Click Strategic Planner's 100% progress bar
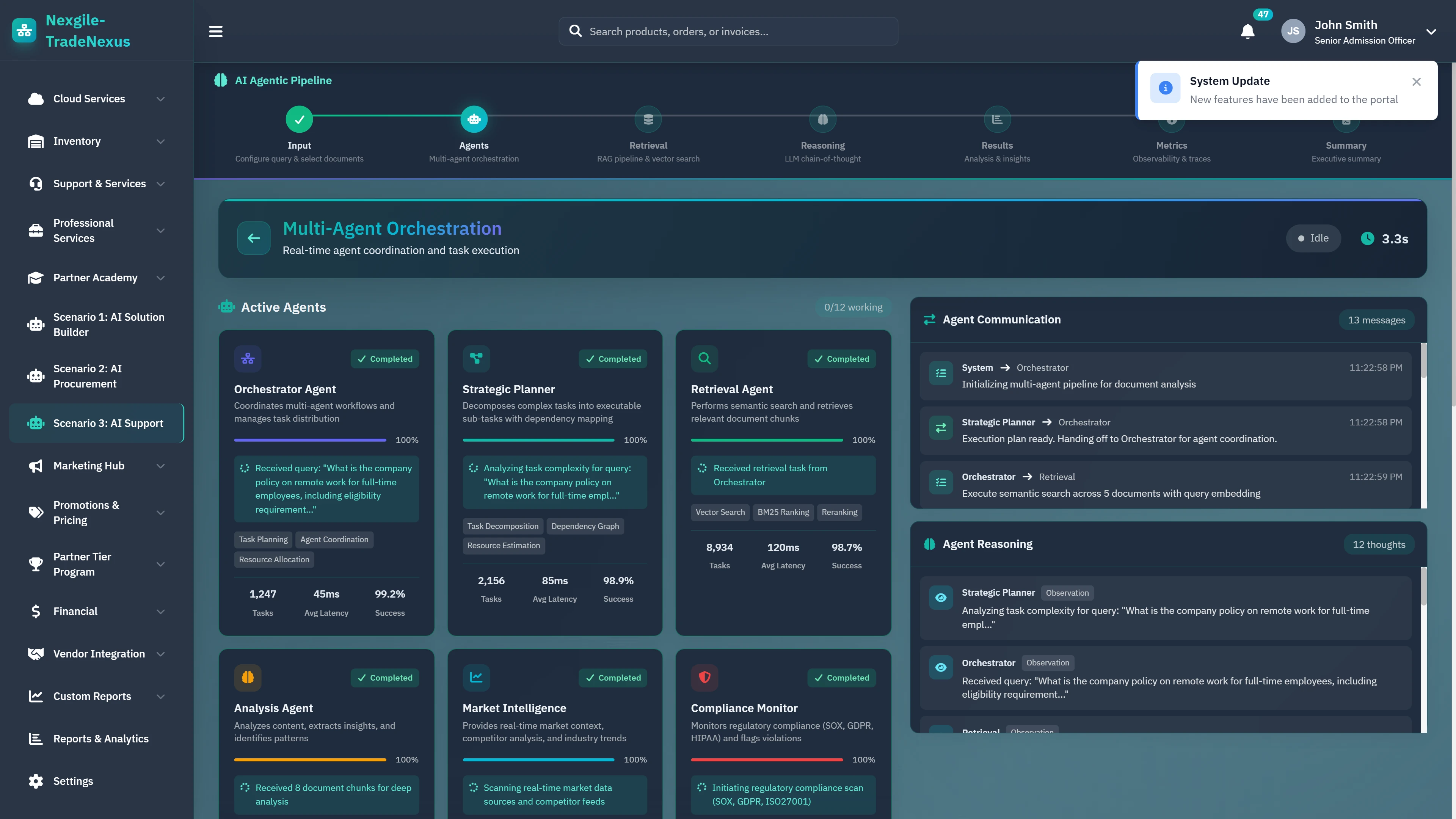The width and height of the screenshot is (1456, 819). pyautogui.click(x=538, y=440)
